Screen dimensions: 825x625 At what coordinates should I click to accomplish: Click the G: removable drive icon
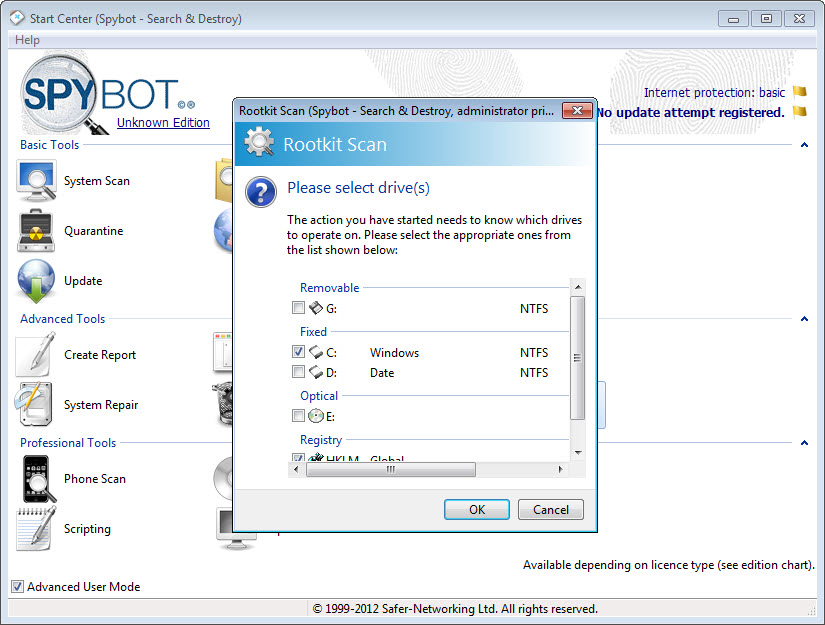pyautogui.click(x=316, y=308)
